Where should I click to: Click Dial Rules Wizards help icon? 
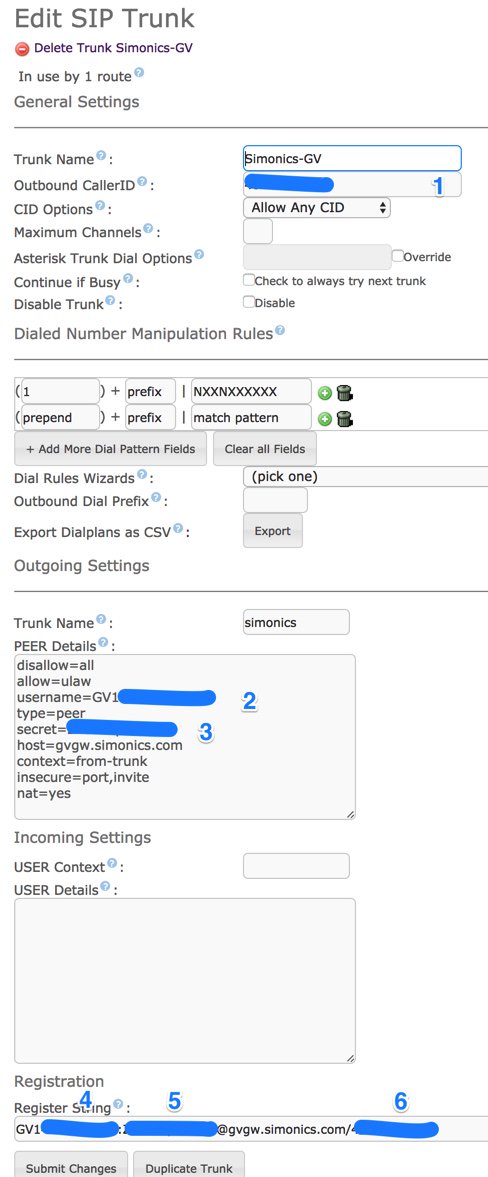click(x=141, y=476)
